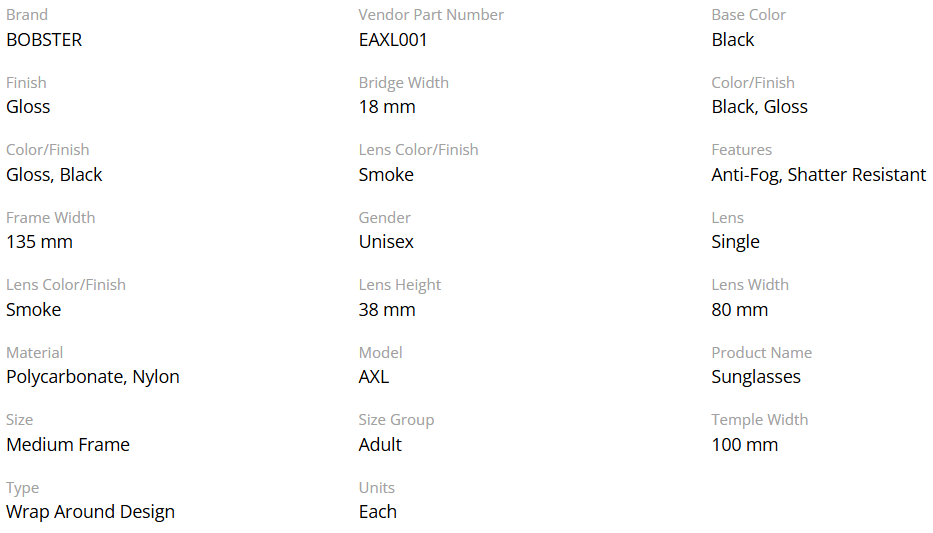Image resolution: width=933 pixels, height=533 pixels.
Task: Click the Frame Width value 135 mm
Action: click(39, 242)
